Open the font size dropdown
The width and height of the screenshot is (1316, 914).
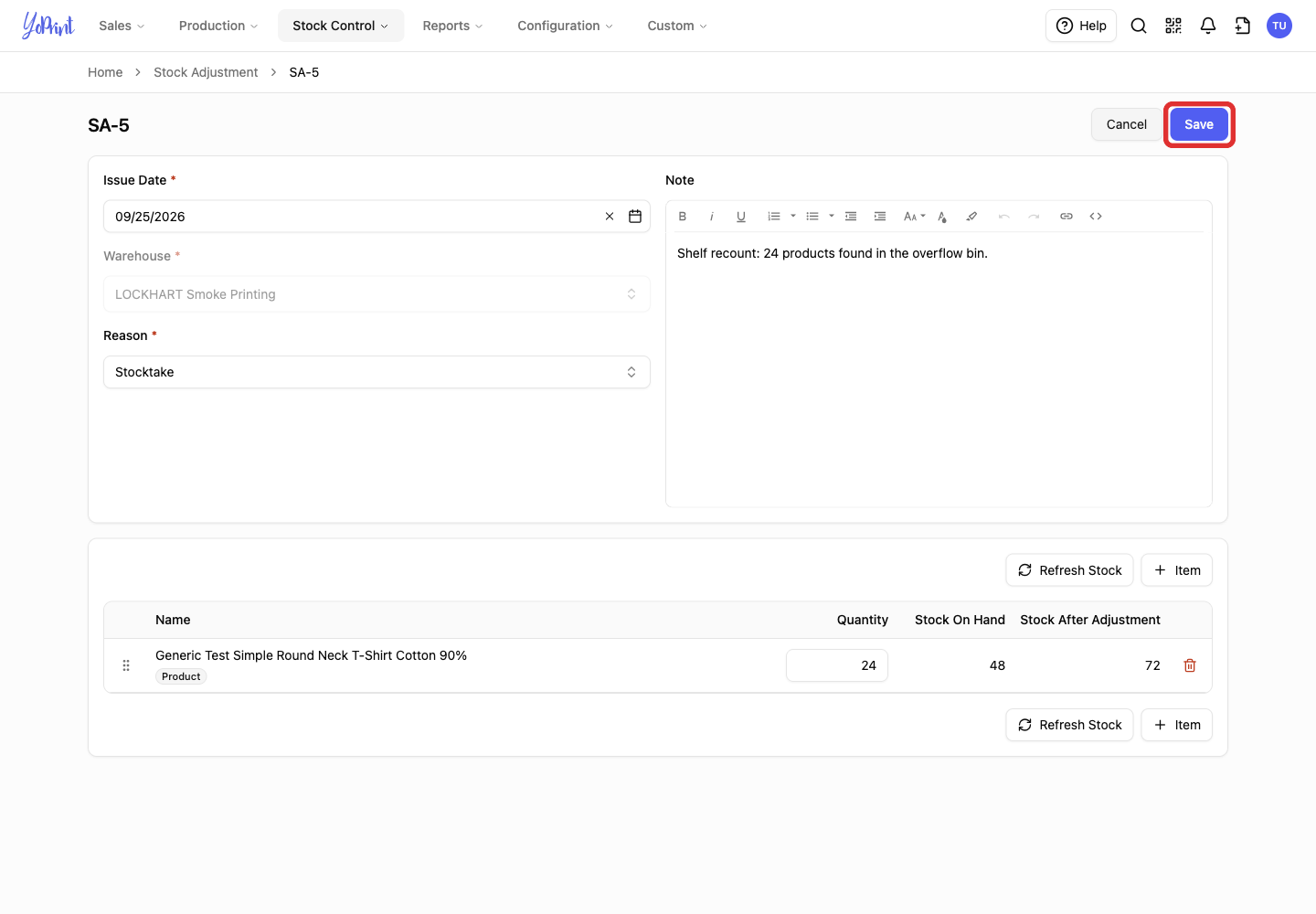914,217
